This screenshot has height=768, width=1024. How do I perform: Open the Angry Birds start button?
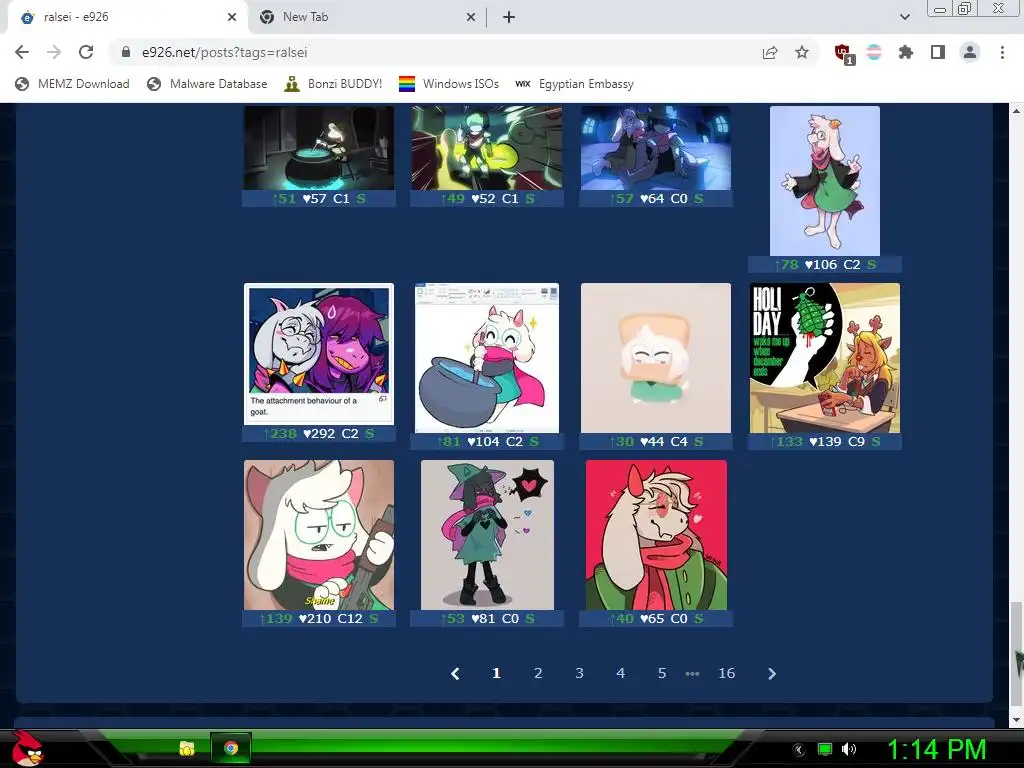coord(27,748)
